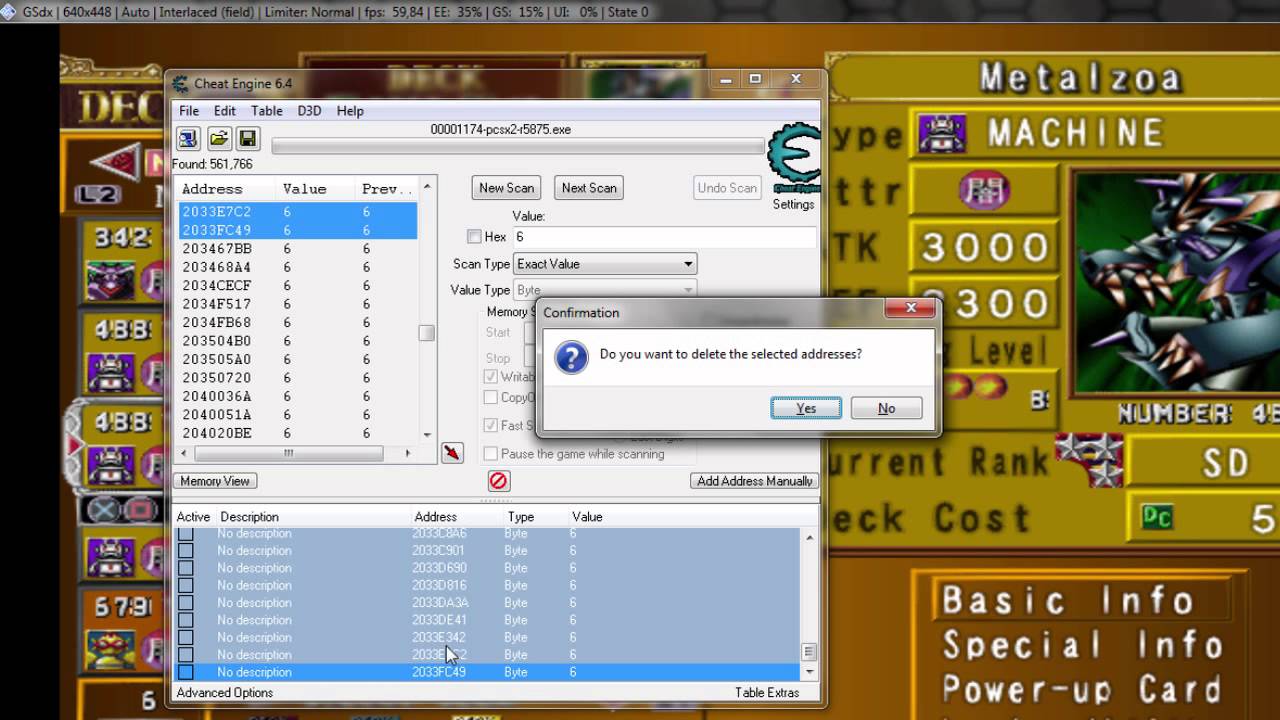Screen dimensions: 1280x720
Task: Open Table Extras
Action: (768, 692)
